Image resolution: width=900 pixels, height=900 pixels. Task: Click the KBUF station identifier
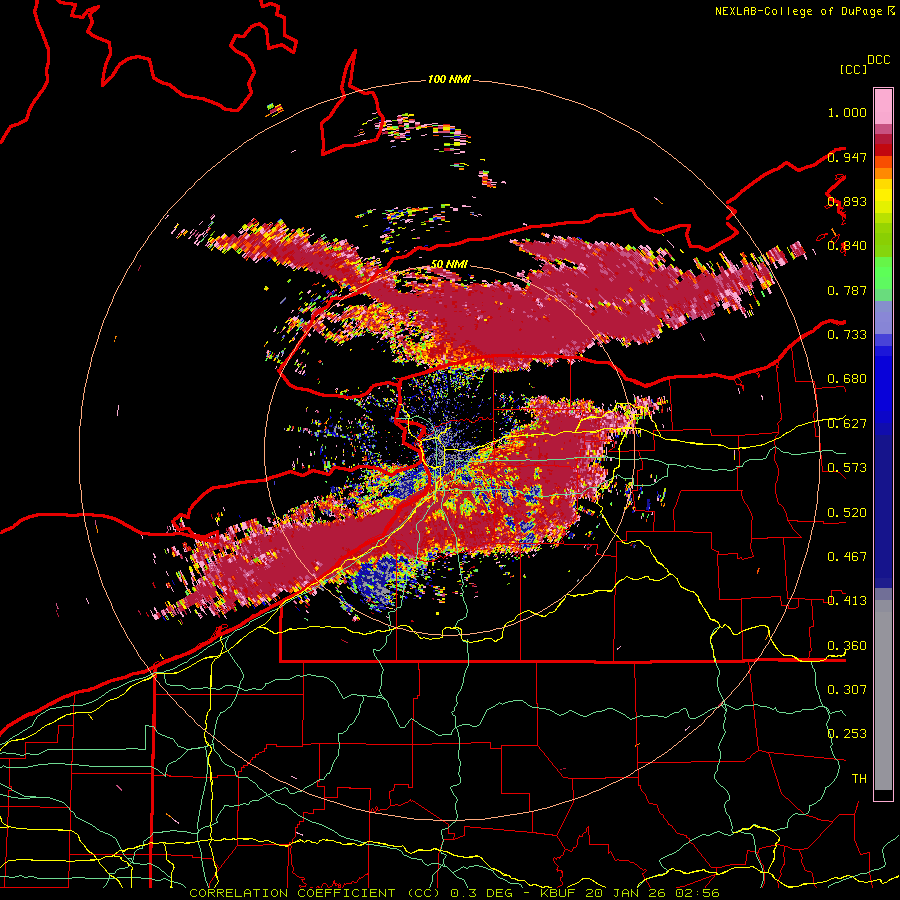tap(559, 893)
